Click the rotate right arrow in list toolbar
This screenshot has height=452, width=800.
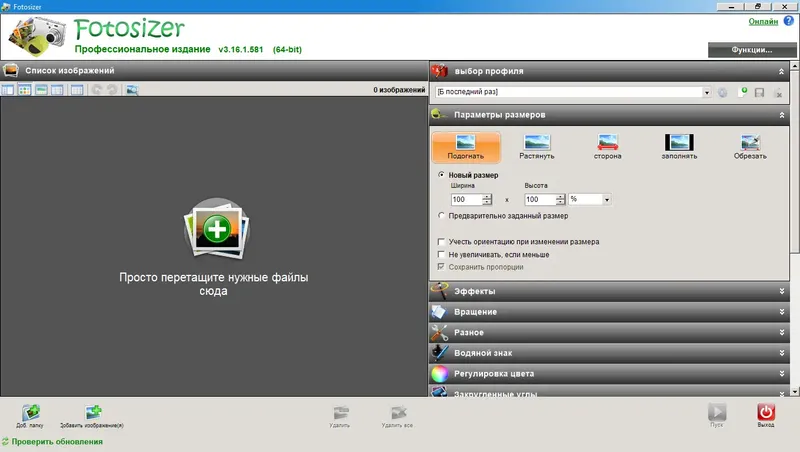112,90
